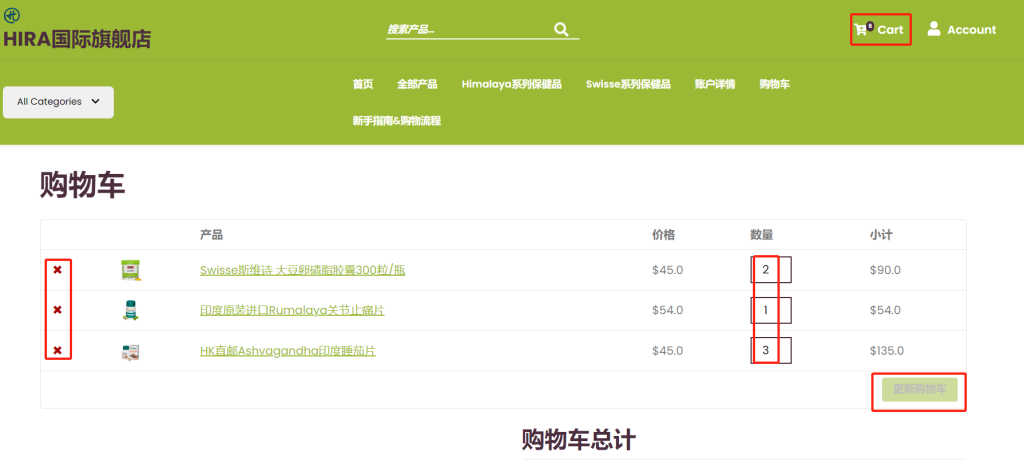Image resolution: width=1024 pixels, height=460 pixels.
Task: Open the Swisse斯维诗 product link
Action: [x=302, y=270]
